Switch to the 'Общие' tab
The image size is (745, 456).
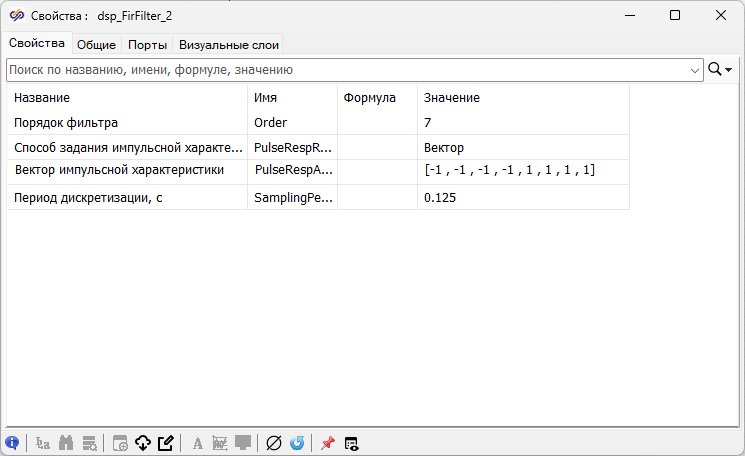(96, 44)
